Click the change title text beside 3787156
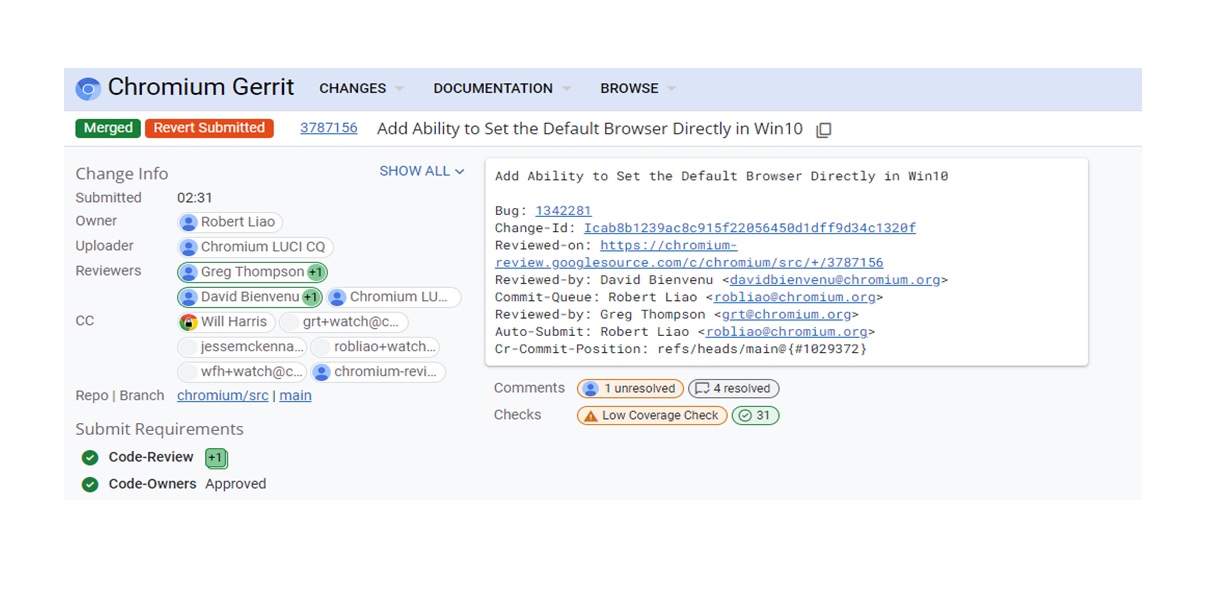This screenshot has height=590, width=1206. click(590, 129)
